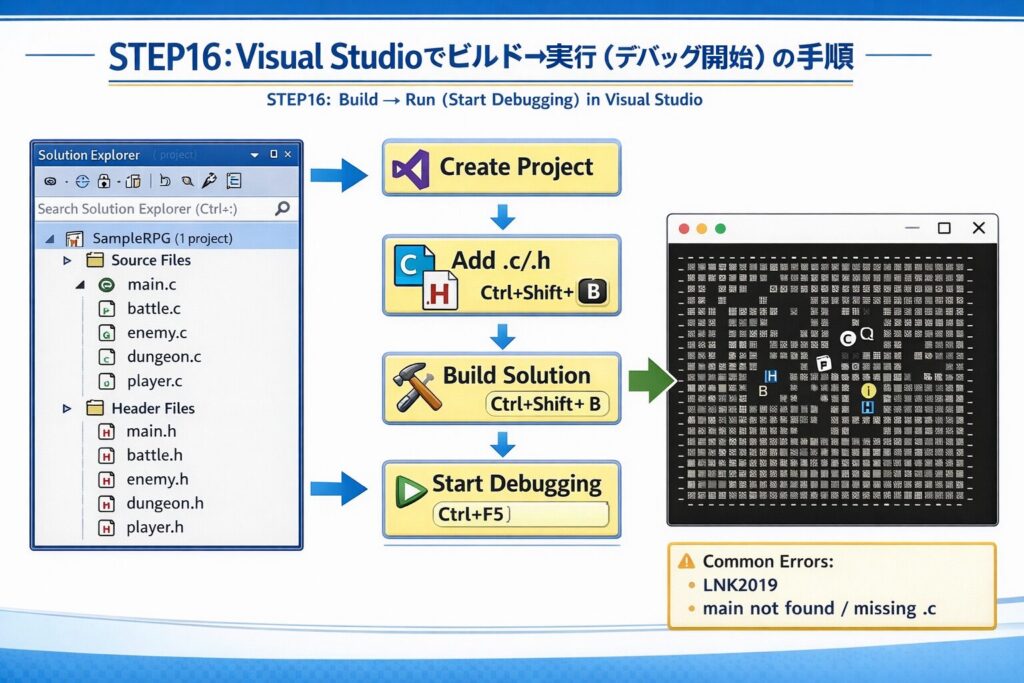Click the warning triangle next to Common Errors
Image resolution: width=1024 pixels, height=683 pixels.
click(x=686, y=561)
